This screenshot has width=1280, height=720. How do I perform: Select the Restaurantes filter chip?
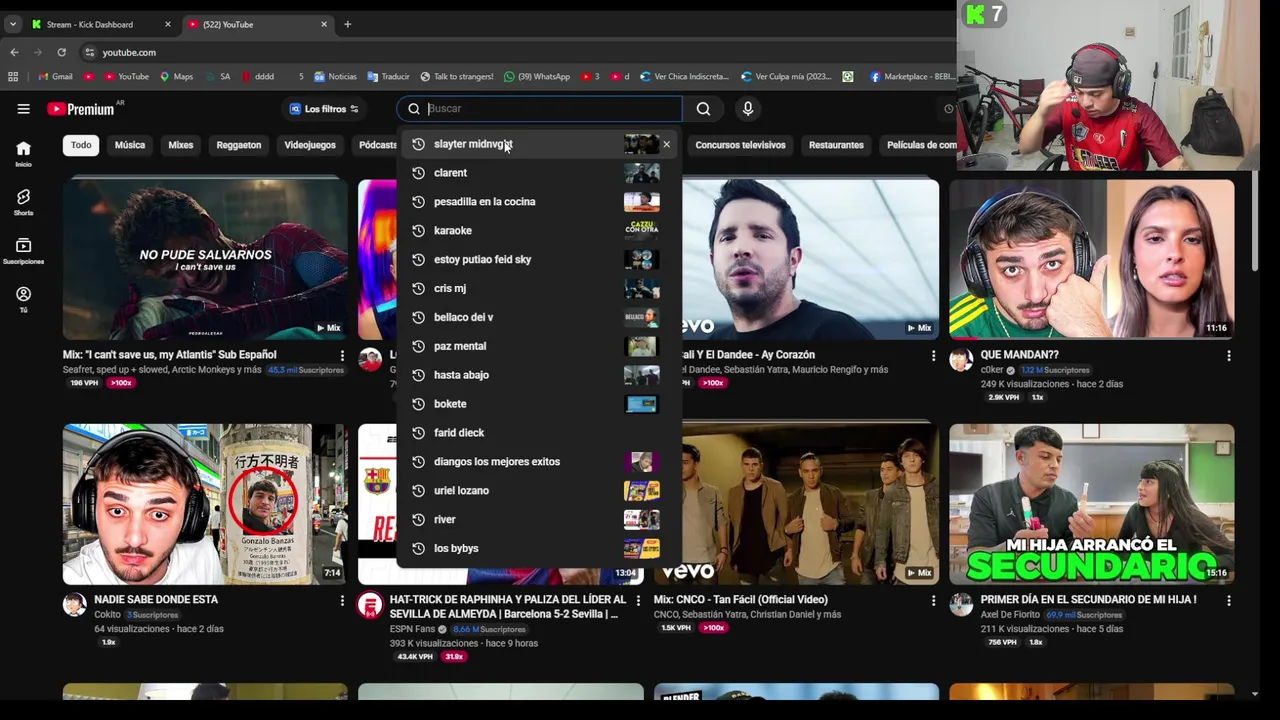coord(836,145)
